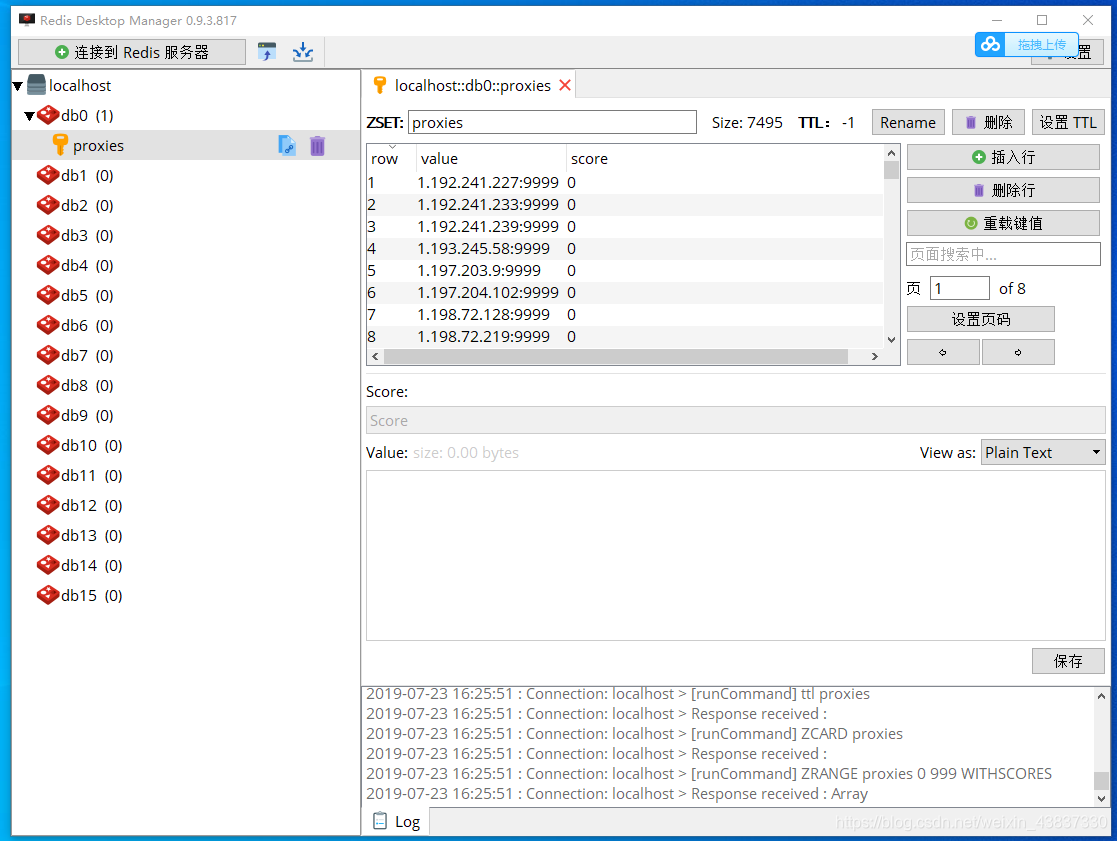Click the 设置 TTL button

1068,122
